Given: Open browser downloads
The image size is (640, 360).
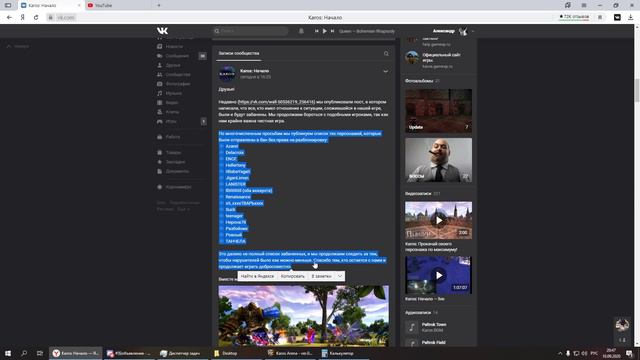Looking at the screenshot, I should click(x=631, y=18).
